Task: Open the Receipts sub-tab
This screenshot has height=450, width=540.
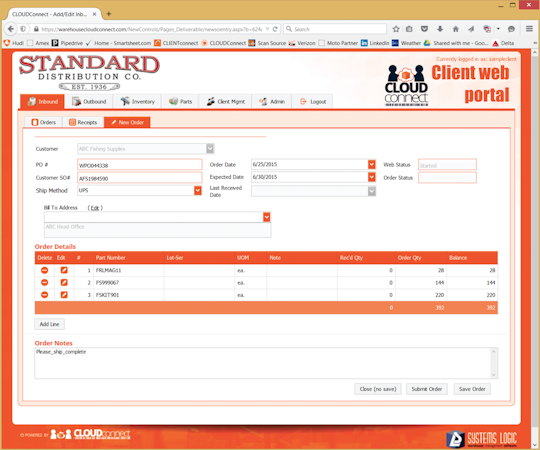Action: [83, 122]
